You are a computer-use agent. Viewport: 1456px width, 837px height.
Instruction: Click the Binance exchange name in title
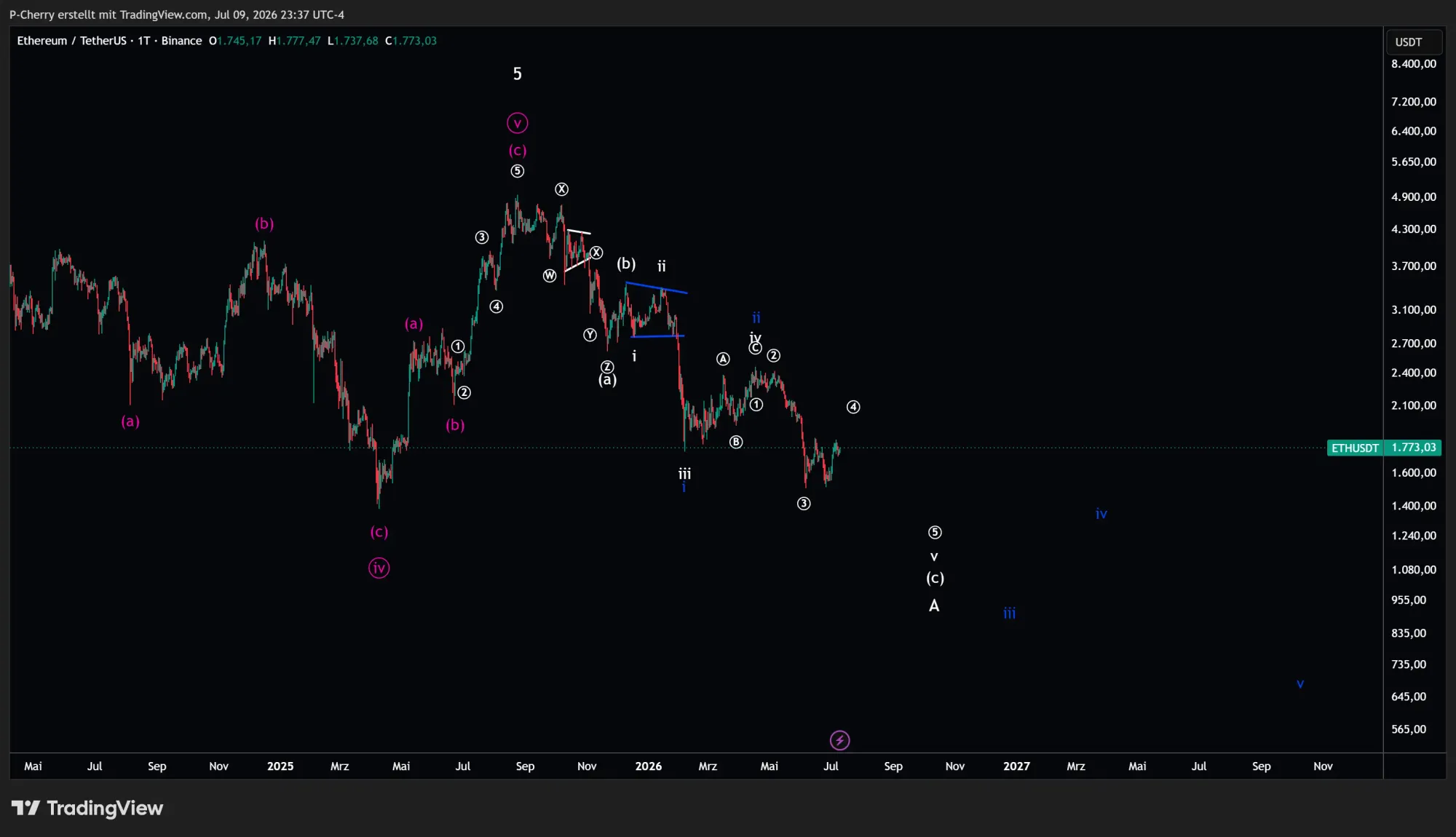click(x=181, y=41)
